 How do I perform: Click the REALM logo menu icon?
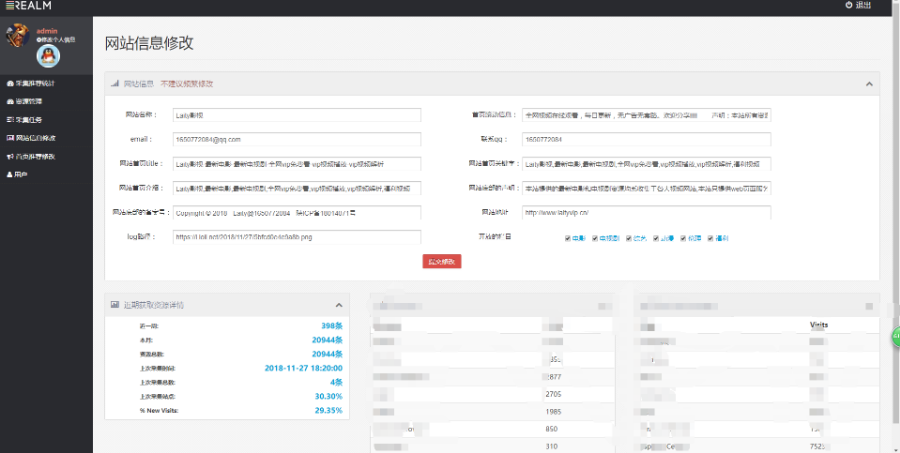(x=7, y=5)
